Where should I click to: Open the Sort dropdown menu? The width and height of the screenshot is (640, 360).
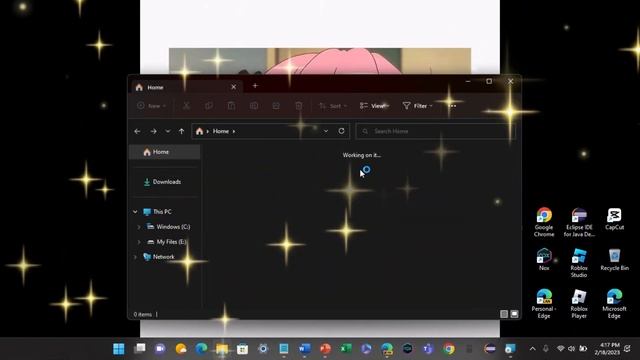[333, 106]
